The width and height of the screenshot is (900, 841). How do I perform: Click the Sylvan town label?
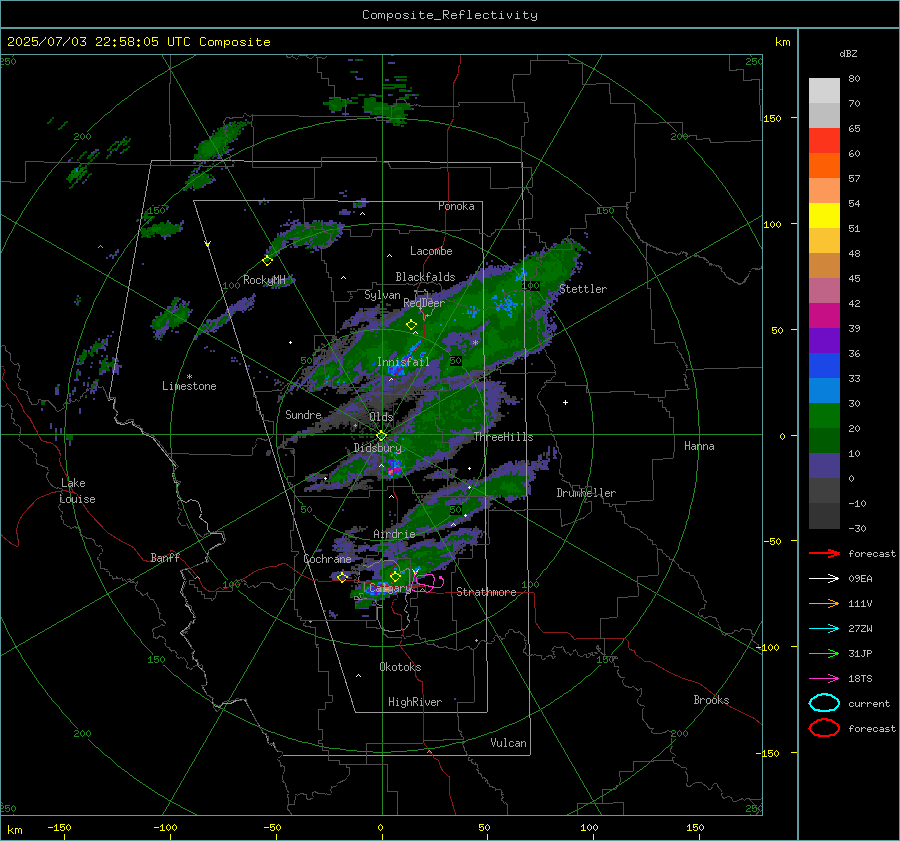point(382,295)
